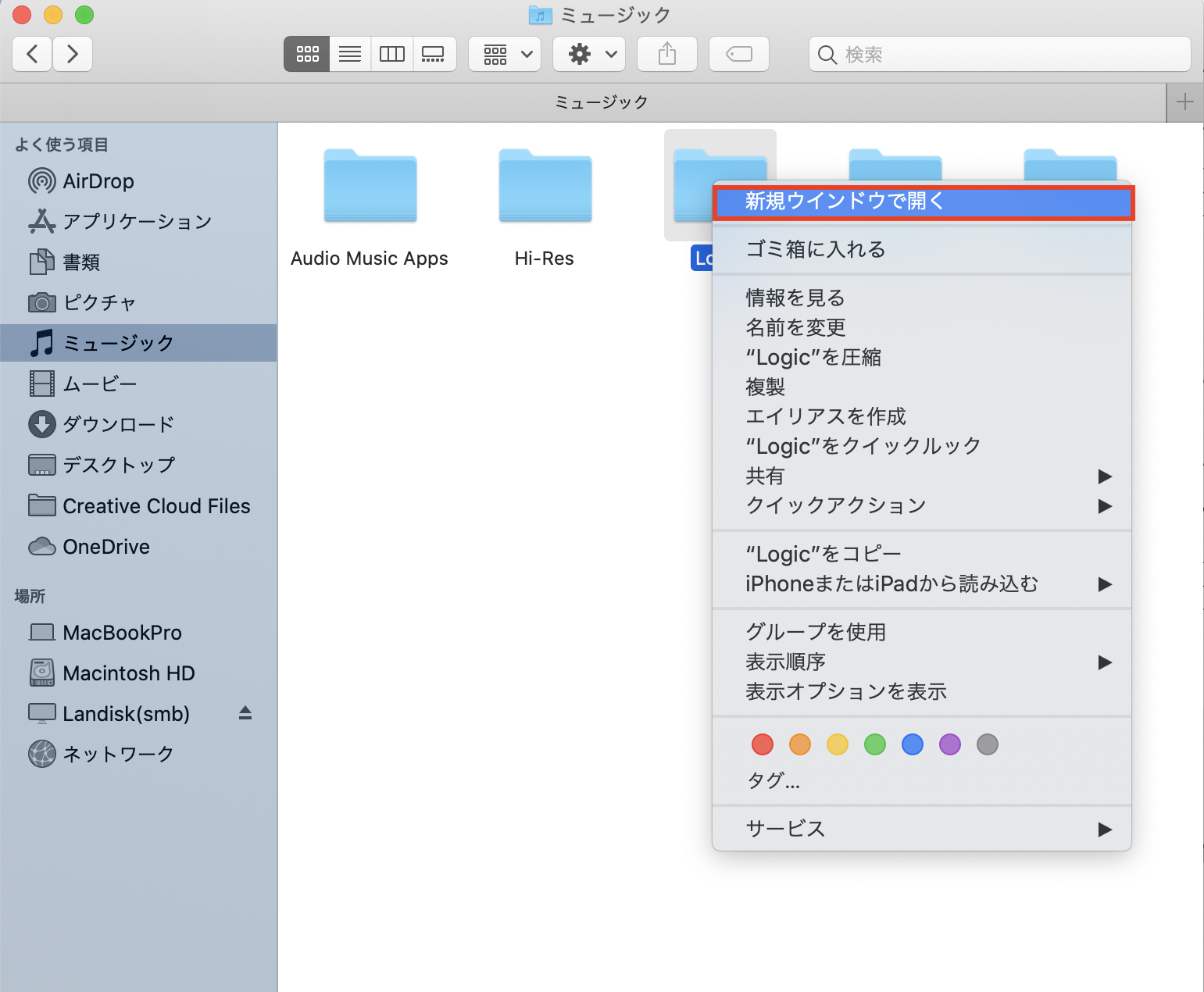The height and width of the screenshot is (992, 1204).
Task: Open the gear action dropdown menu
Action: coord(589,54)
